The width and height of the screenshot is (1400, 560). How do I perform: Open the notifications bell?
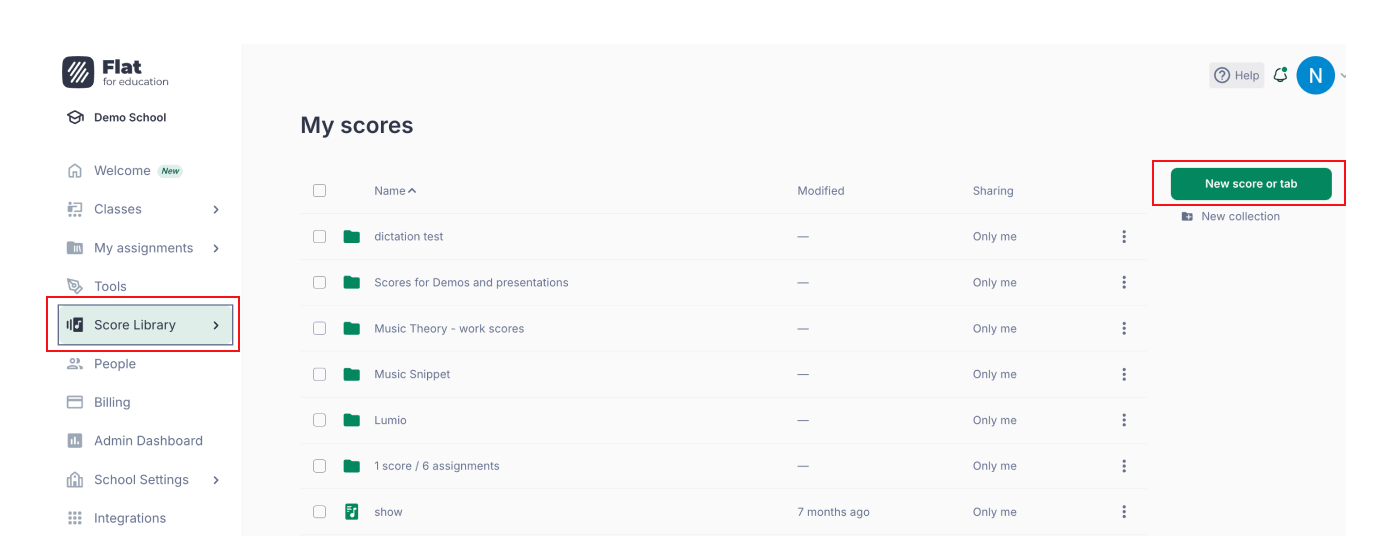(1280, 75)
